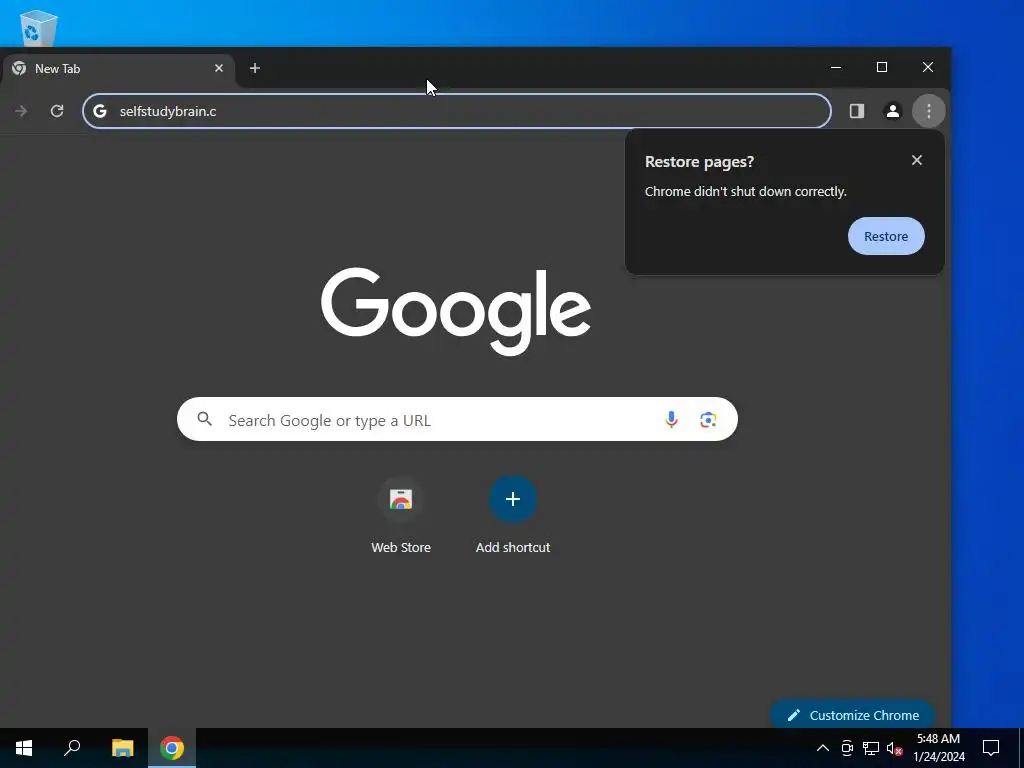Click the address bar showing selfstudybrain.c
Image resolution: width=1024 pixels, height=768 pixels.
(x=457, y=111)
